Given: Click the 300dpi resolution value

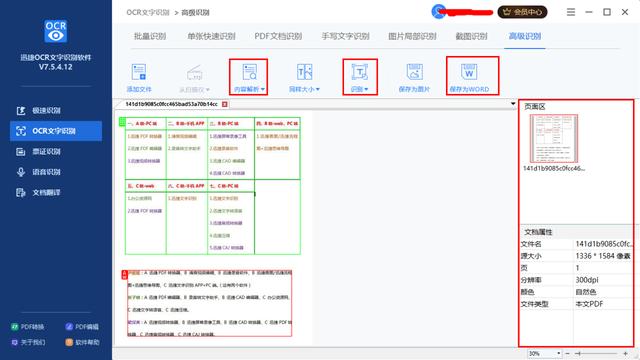Looking at the screenshot, I should point(587,280).
